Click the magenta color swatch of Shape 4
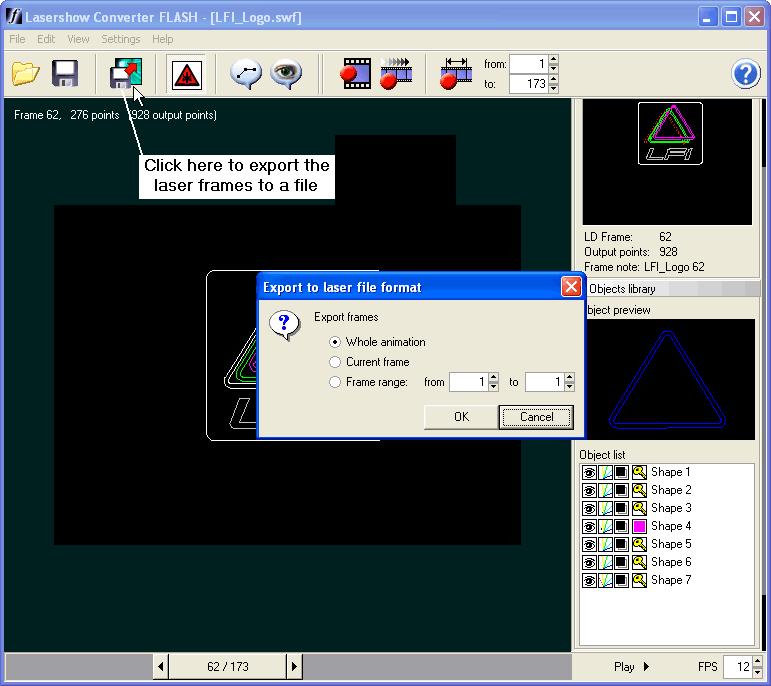771x686 pixels. pos(639,526)
